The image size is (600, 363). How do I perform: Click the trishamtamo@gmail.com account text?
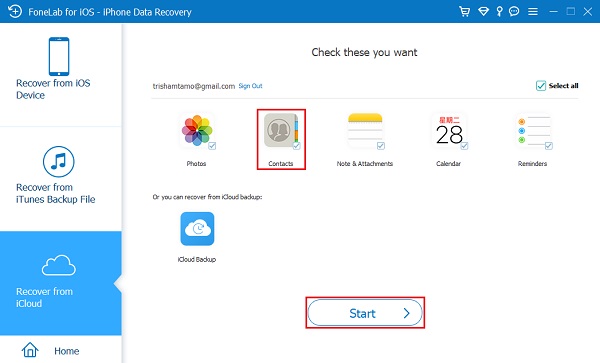click(x=194, y=86)
